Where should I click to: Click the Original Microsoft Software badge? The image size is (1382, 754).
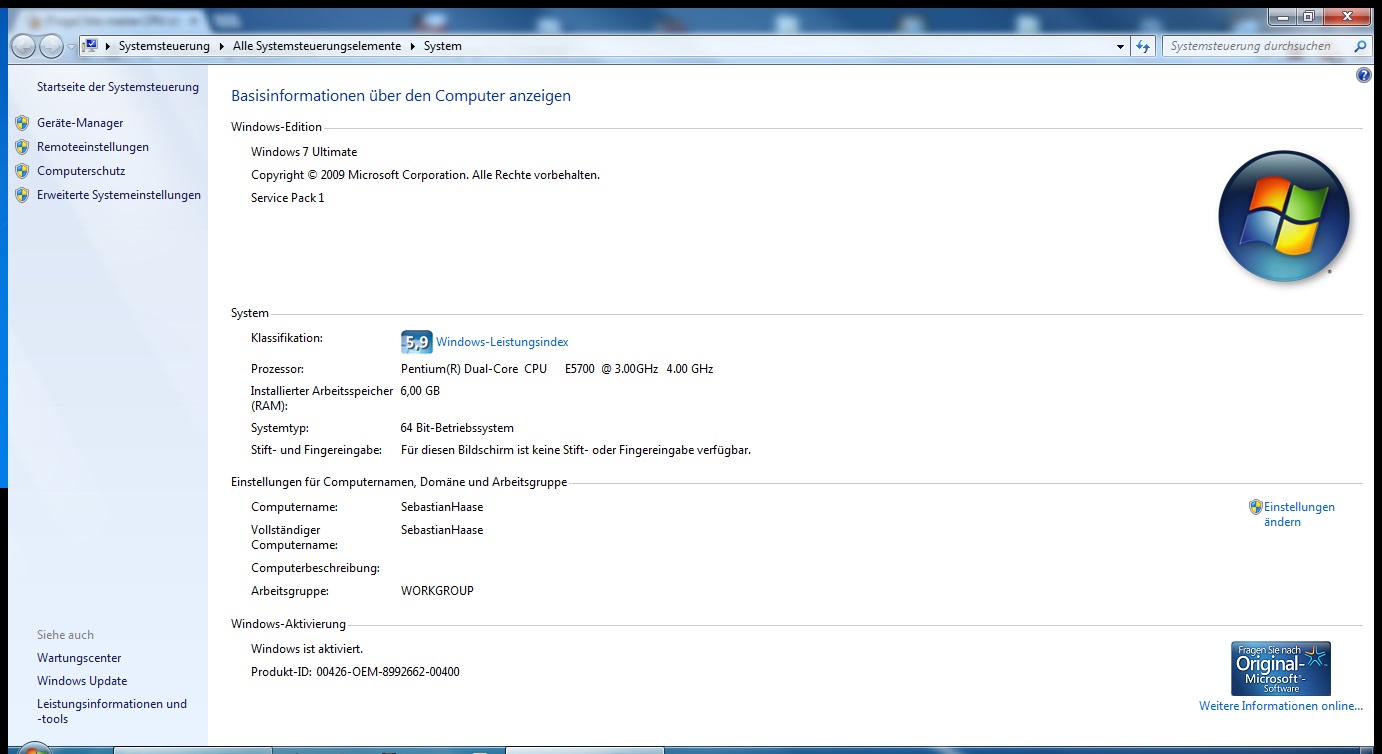[x=1281, y=669]
